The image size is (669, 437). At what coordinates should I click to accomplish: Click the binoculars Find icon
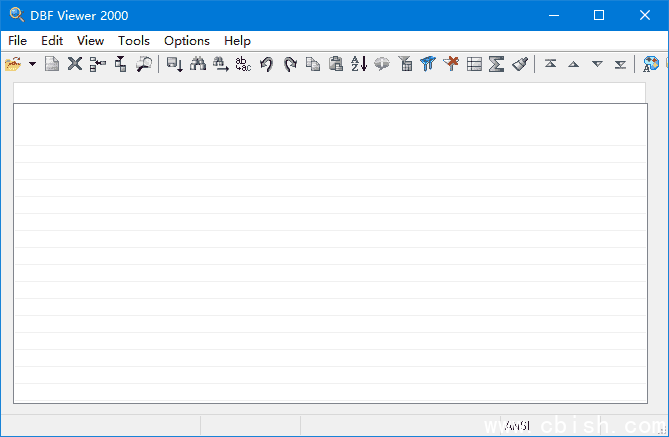pos(198,64)
